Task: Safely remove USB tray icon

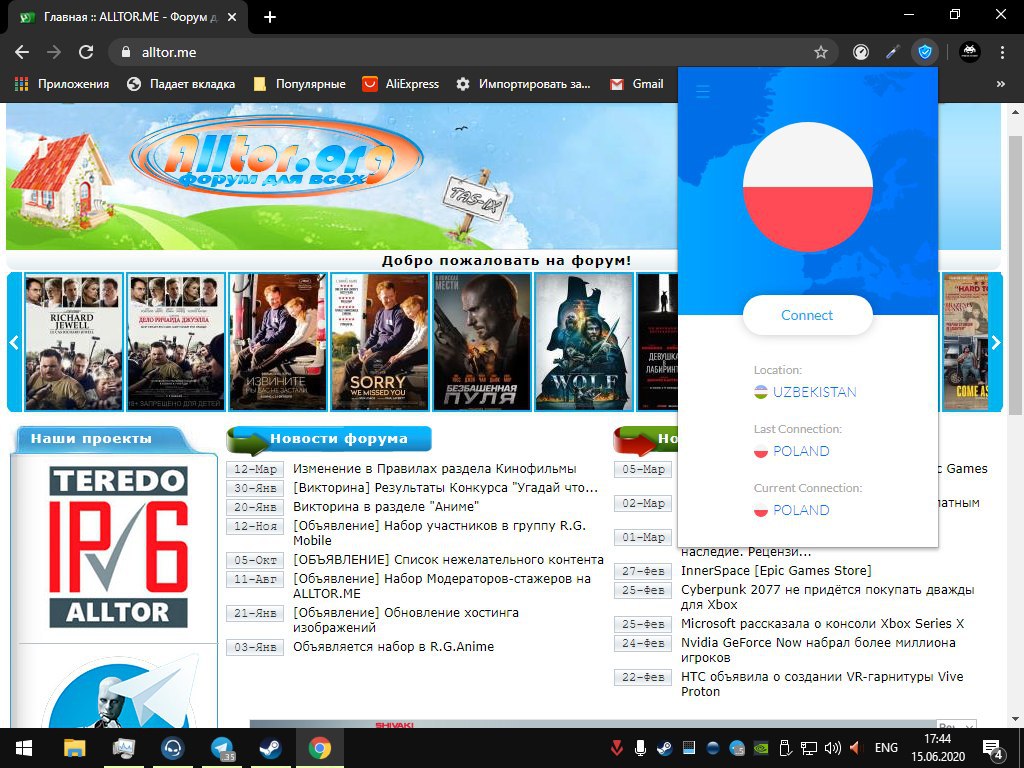Action: (x=785, y=748)
